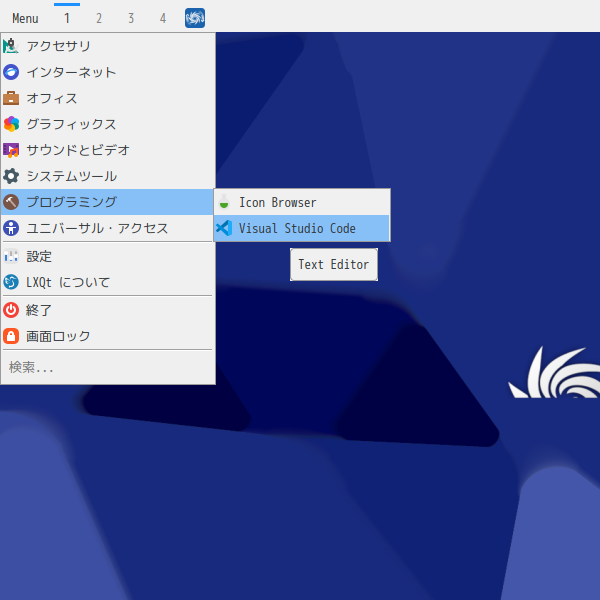Open the ユニバーサル・アクセス menu category
The image size is (600, 600).
[x=107, y=228]
